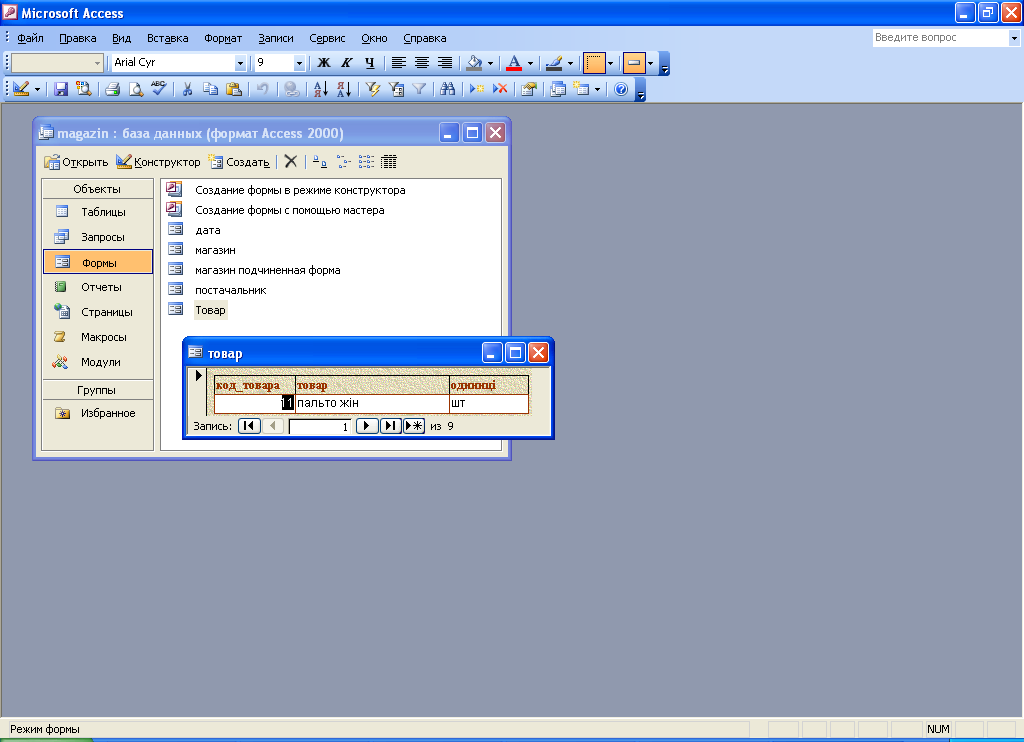The image size is (1024, 742).
Task: Toggle underline formatting (Ч) button
Action: [370, 63]
